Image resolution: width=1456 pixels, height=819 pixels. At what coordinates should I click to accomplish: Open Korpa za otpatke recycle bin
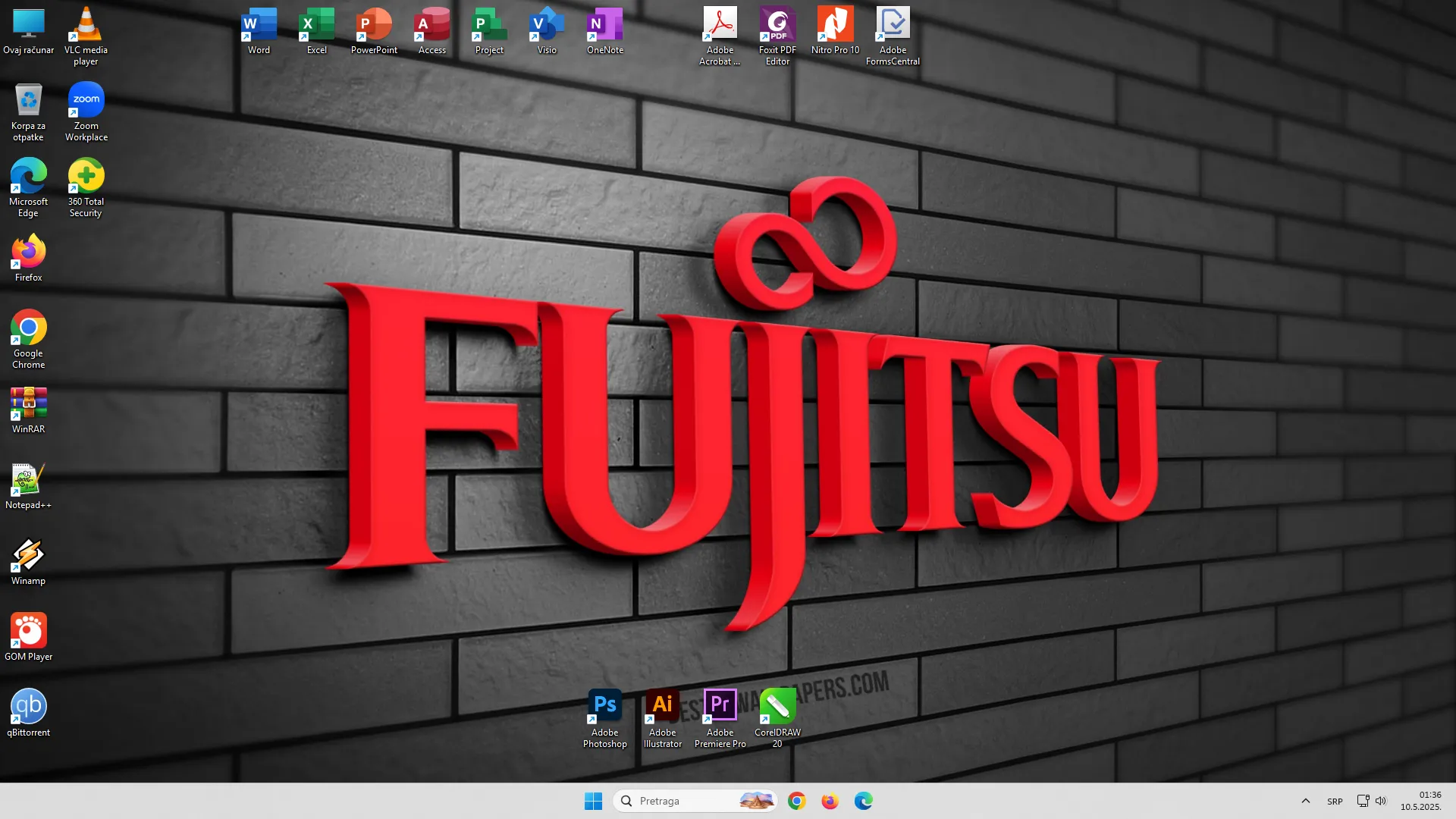[x=29, y=111]
